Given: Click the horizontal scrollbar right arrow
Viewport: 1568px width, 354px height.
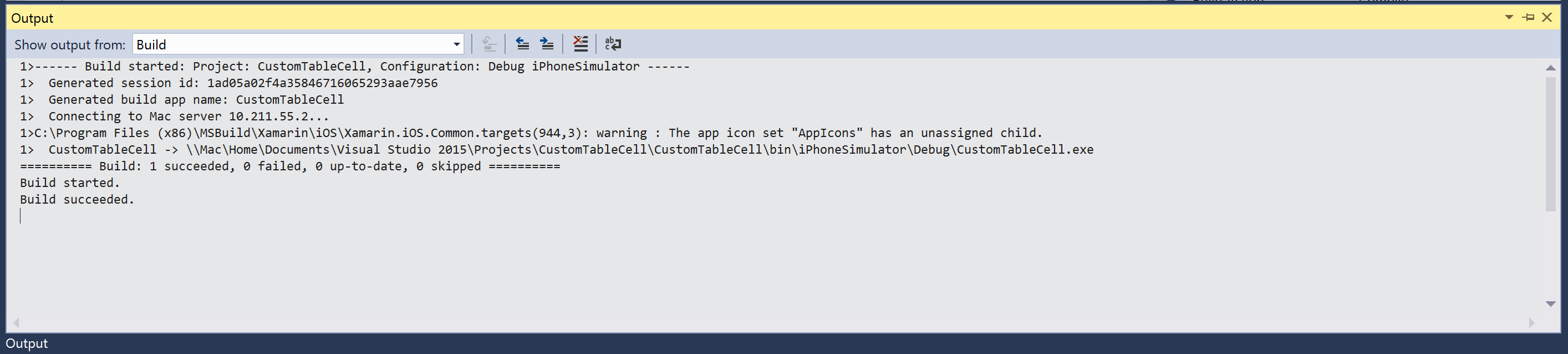Looking at the screenshot, I should (x=1531, y=322).
